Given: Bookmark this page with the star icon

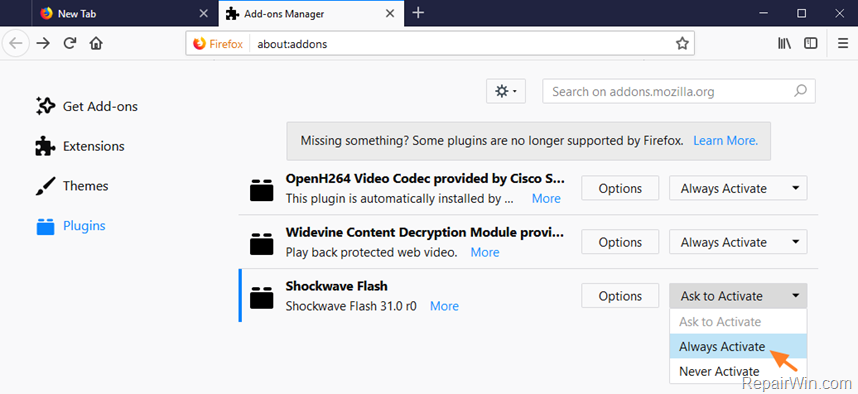Looking at the screenshot, I should 682,44.
